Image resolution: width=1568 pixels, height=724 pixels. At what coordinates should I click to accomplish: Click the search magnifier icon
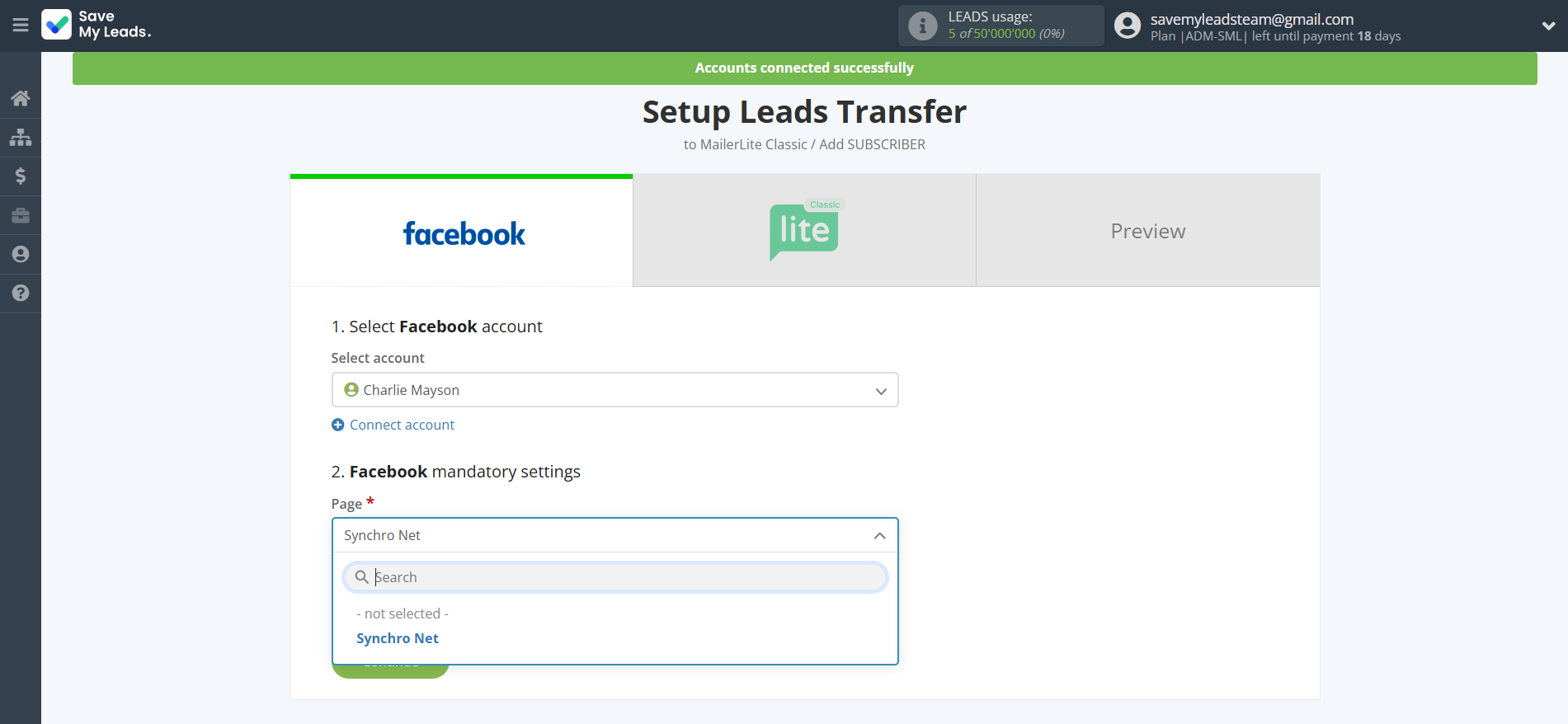[361, 577]
